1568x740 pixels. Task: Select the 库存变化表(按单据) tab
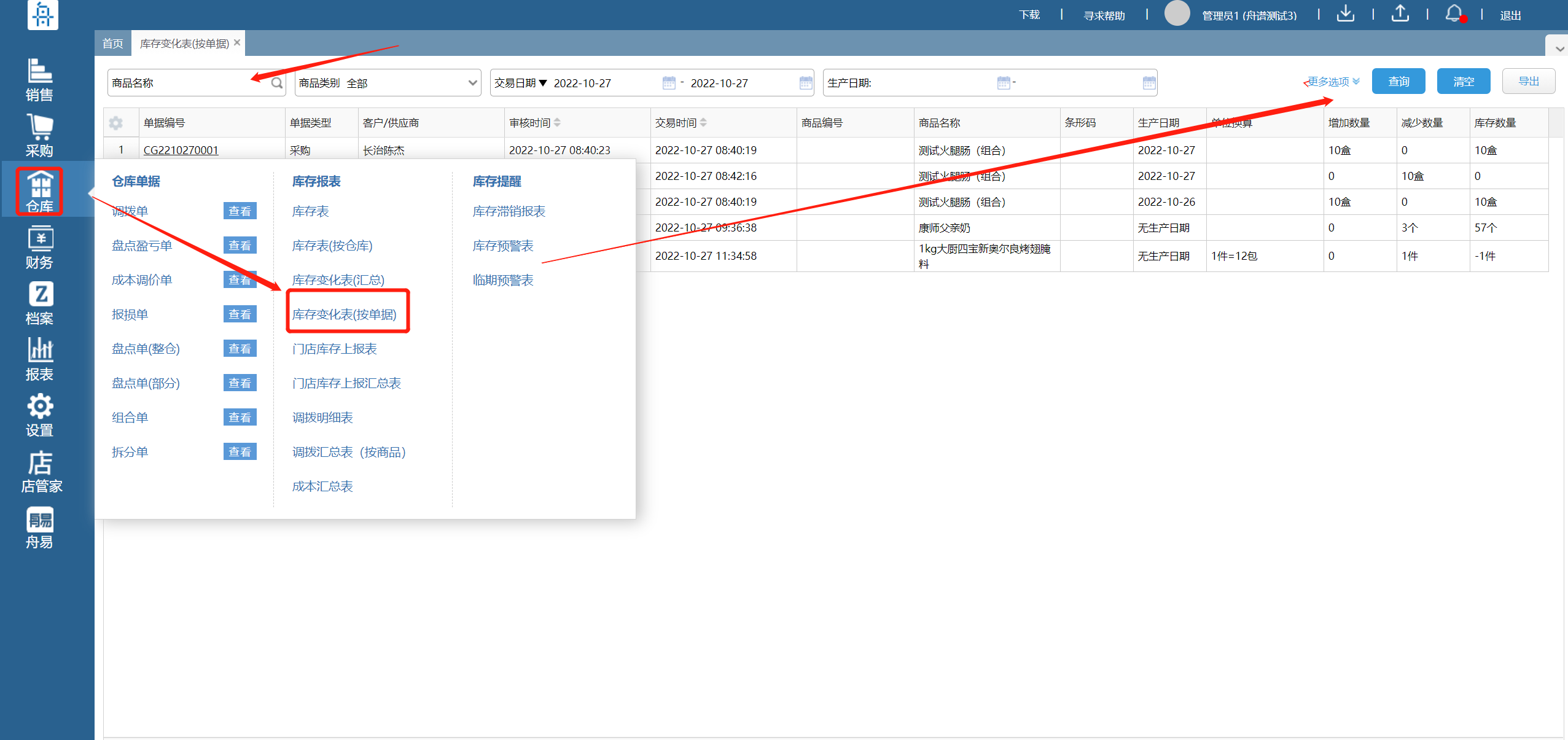pyautogui.click(x=184, y=43)
